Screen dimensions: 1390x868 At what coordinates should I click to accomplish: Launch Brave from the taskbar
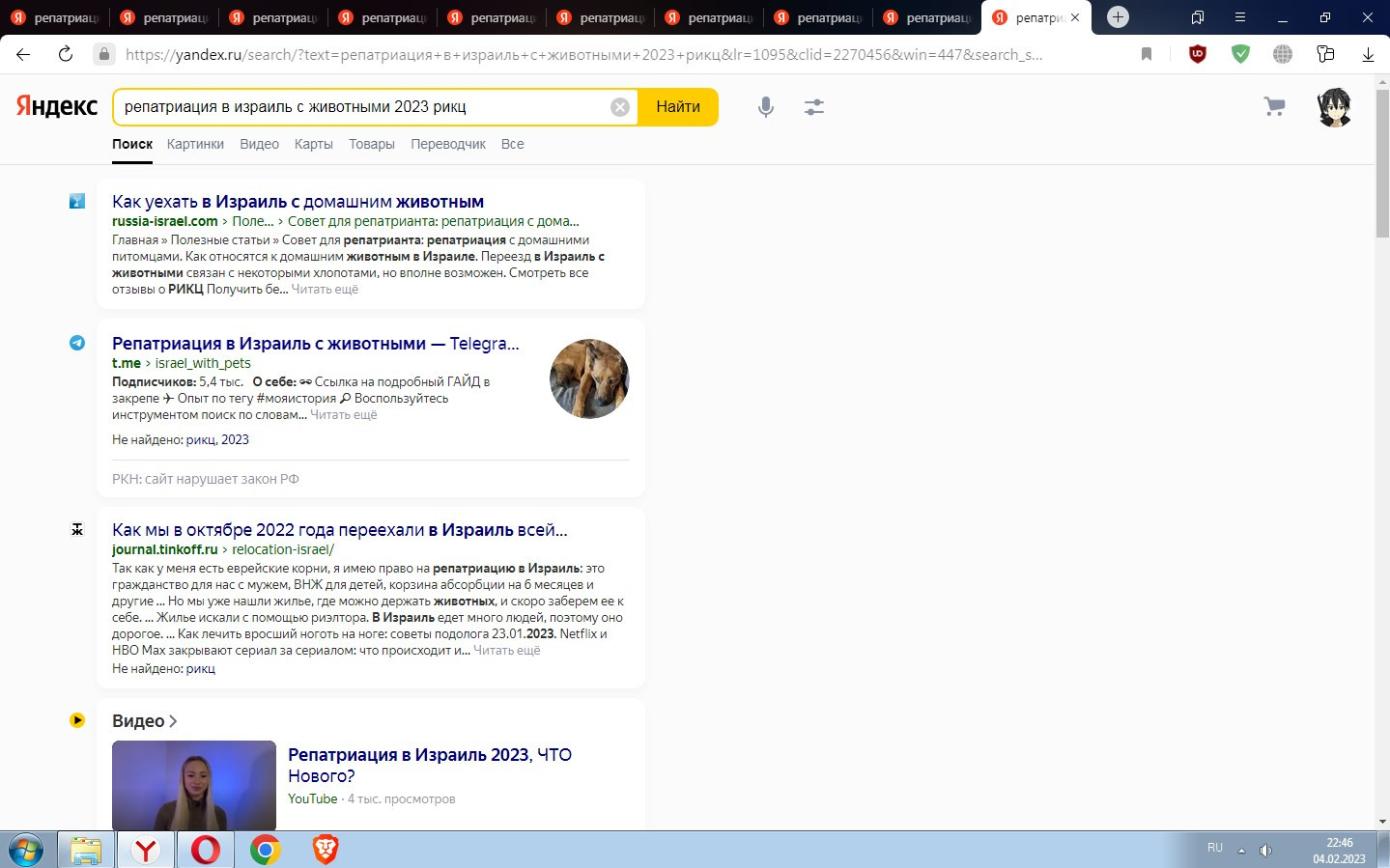point(326,850)
